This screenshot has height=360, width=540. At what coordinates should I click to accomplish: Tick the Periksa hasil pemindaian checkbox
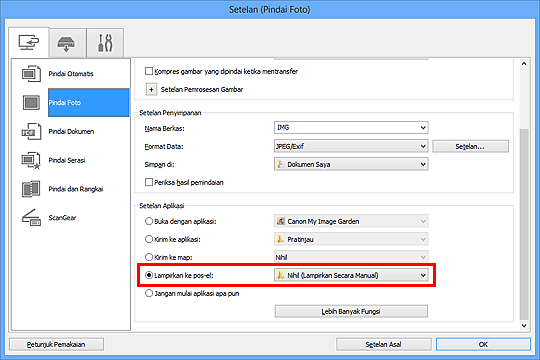click(x=149, y=182)
